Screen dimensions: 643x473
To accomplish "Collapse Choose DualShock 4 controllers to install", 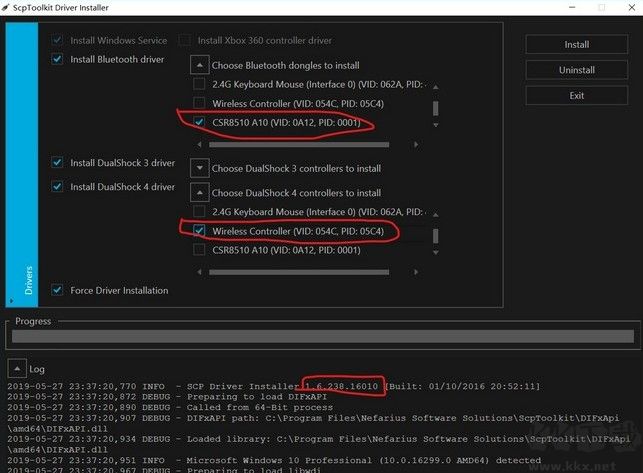I will [200, 192].
